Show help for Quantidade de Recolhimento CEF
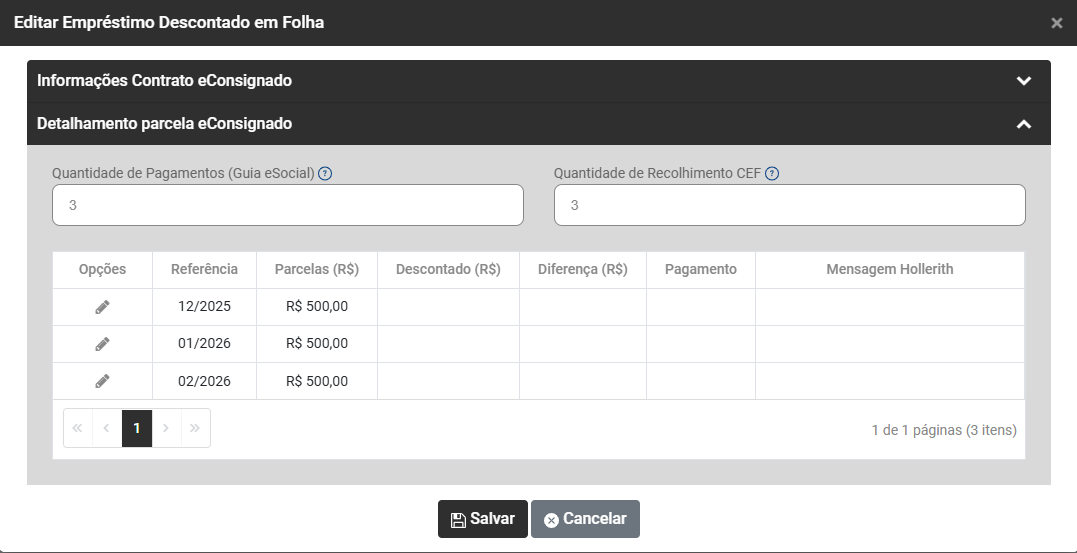The height and width of the screenshot is (553, 1077). point(772,174)
